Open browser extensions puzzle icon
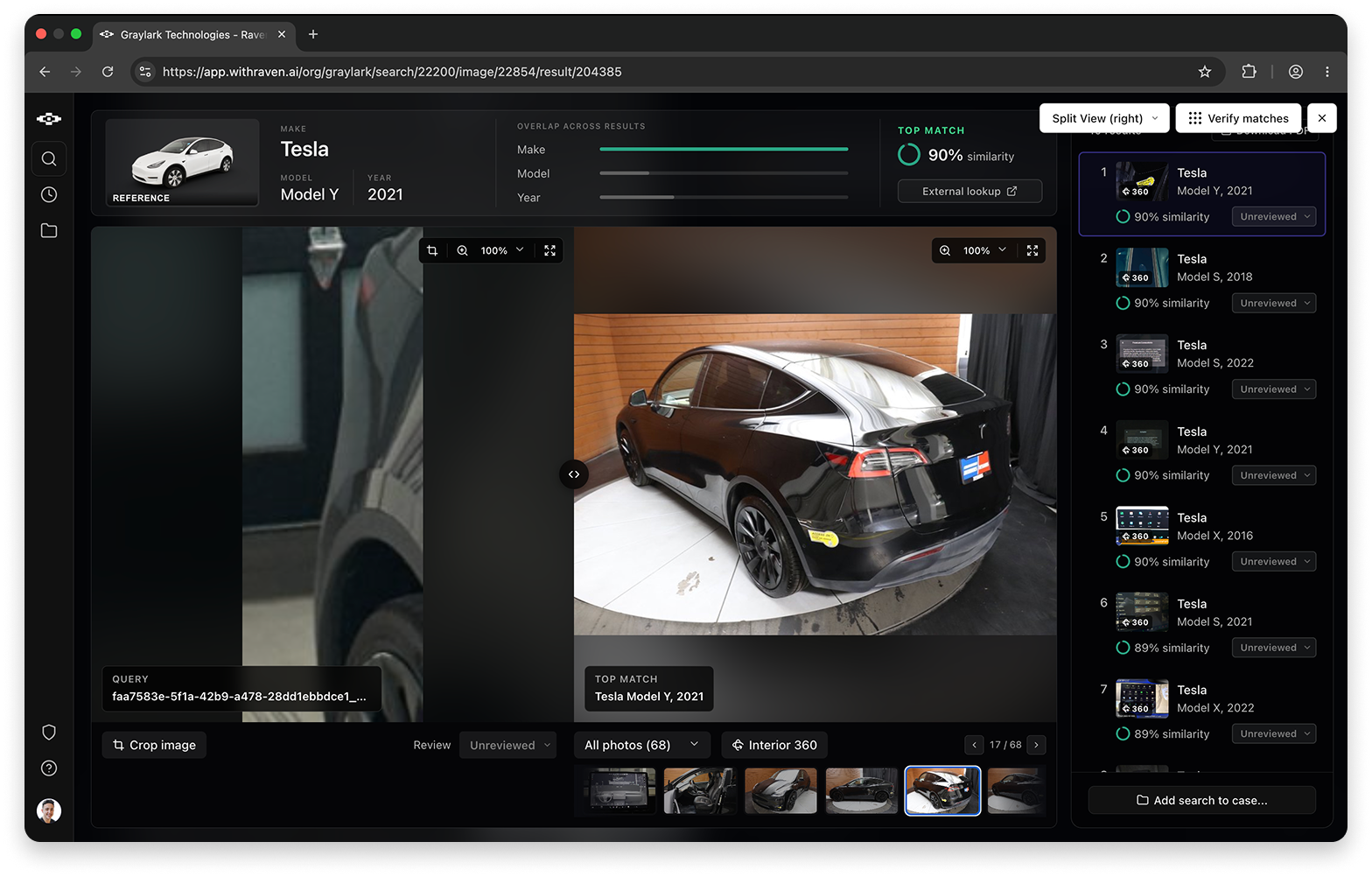Screen dimensions: 1372x877 pos(1249,72)
